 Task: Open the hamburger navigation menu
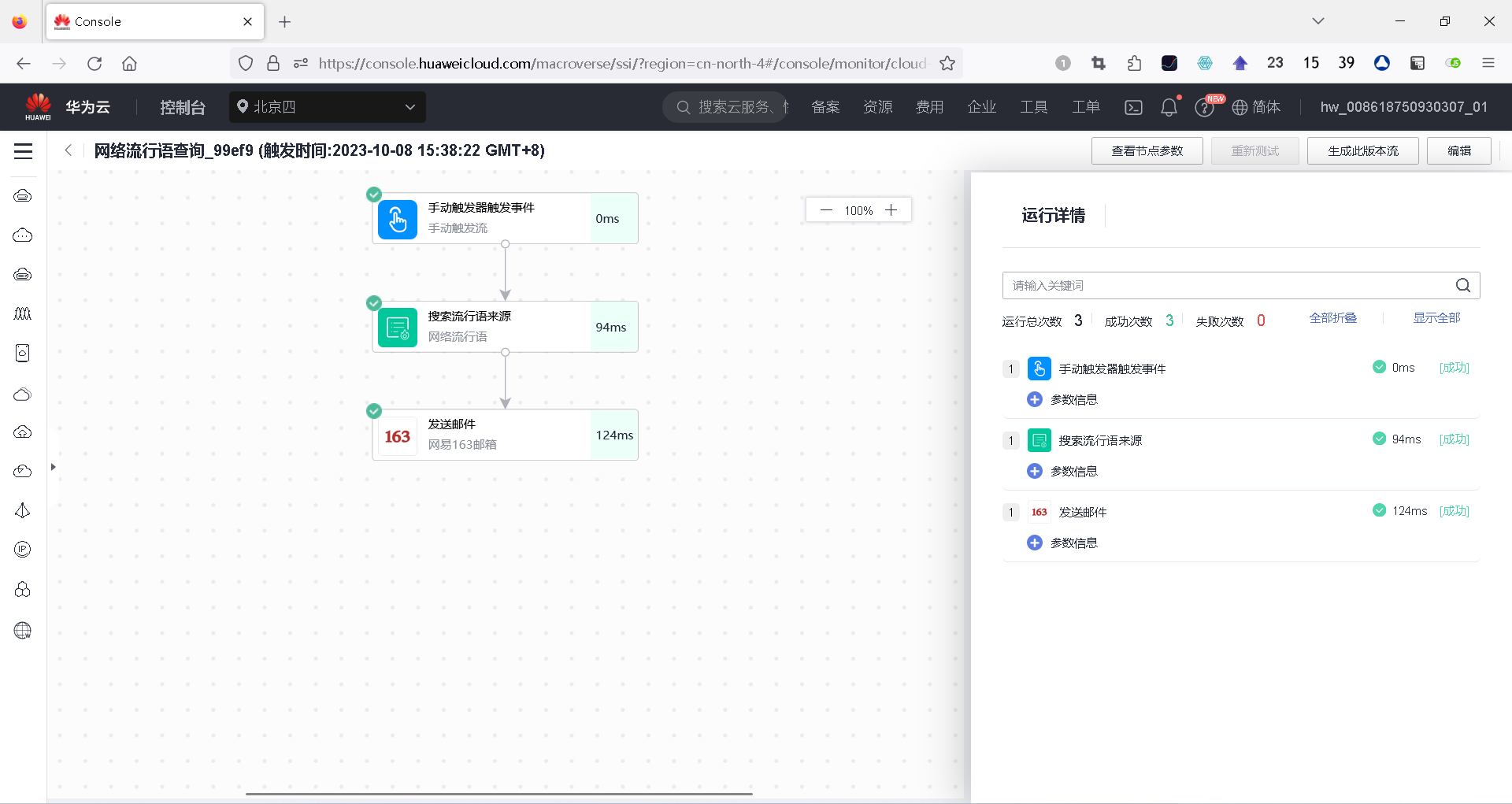click(23, 150)
